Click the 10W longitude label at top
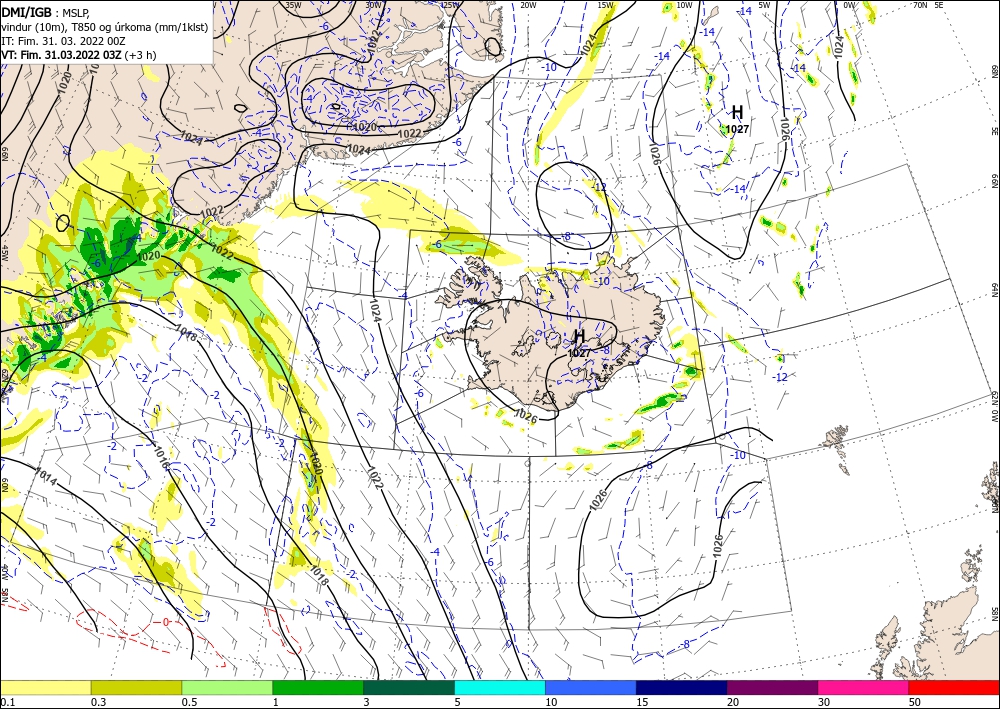The height and width of the screenshot is (709, 1000). [684, 5]
